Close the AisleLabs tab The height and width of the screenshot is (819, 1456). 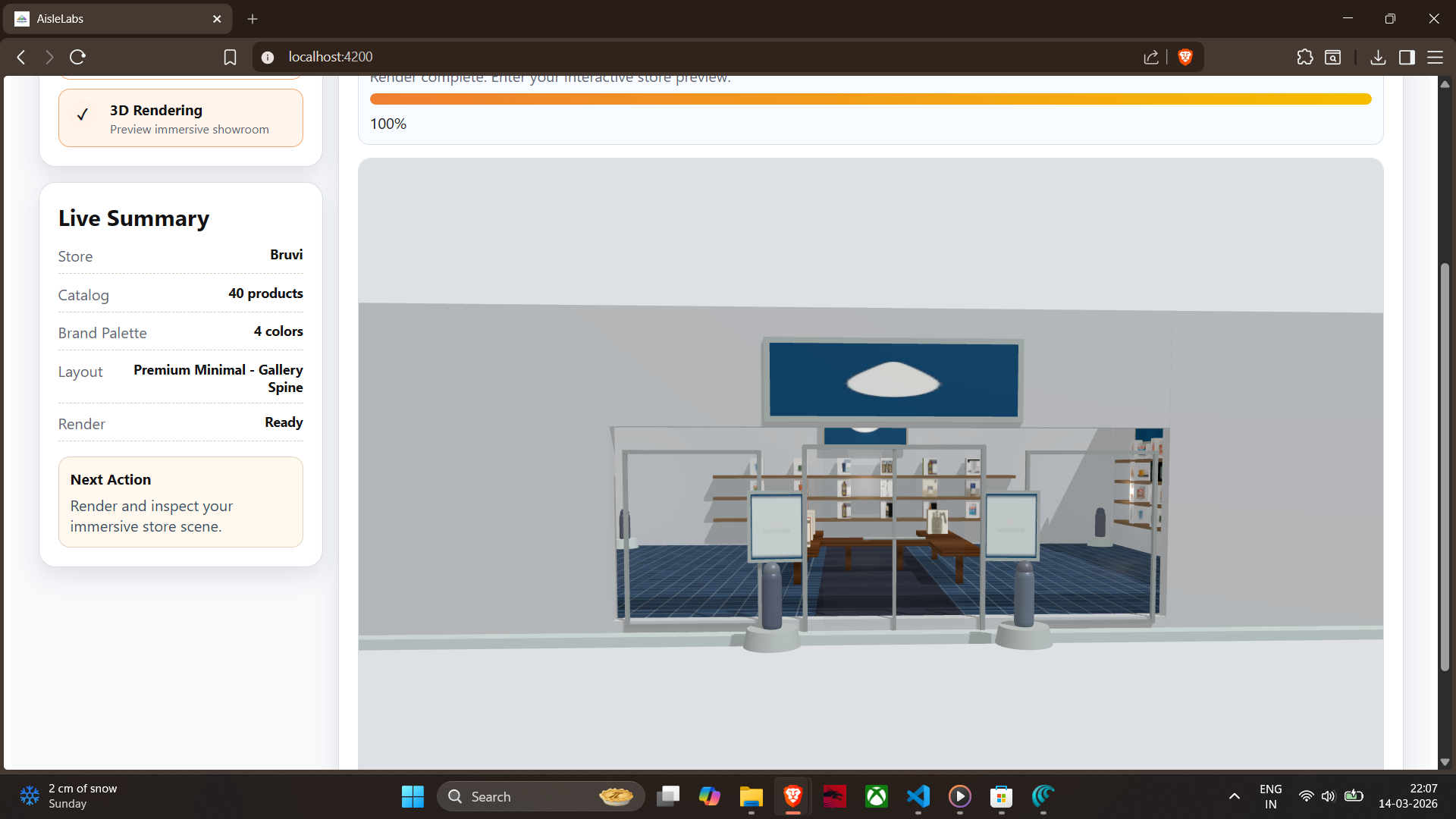(217, 19)
